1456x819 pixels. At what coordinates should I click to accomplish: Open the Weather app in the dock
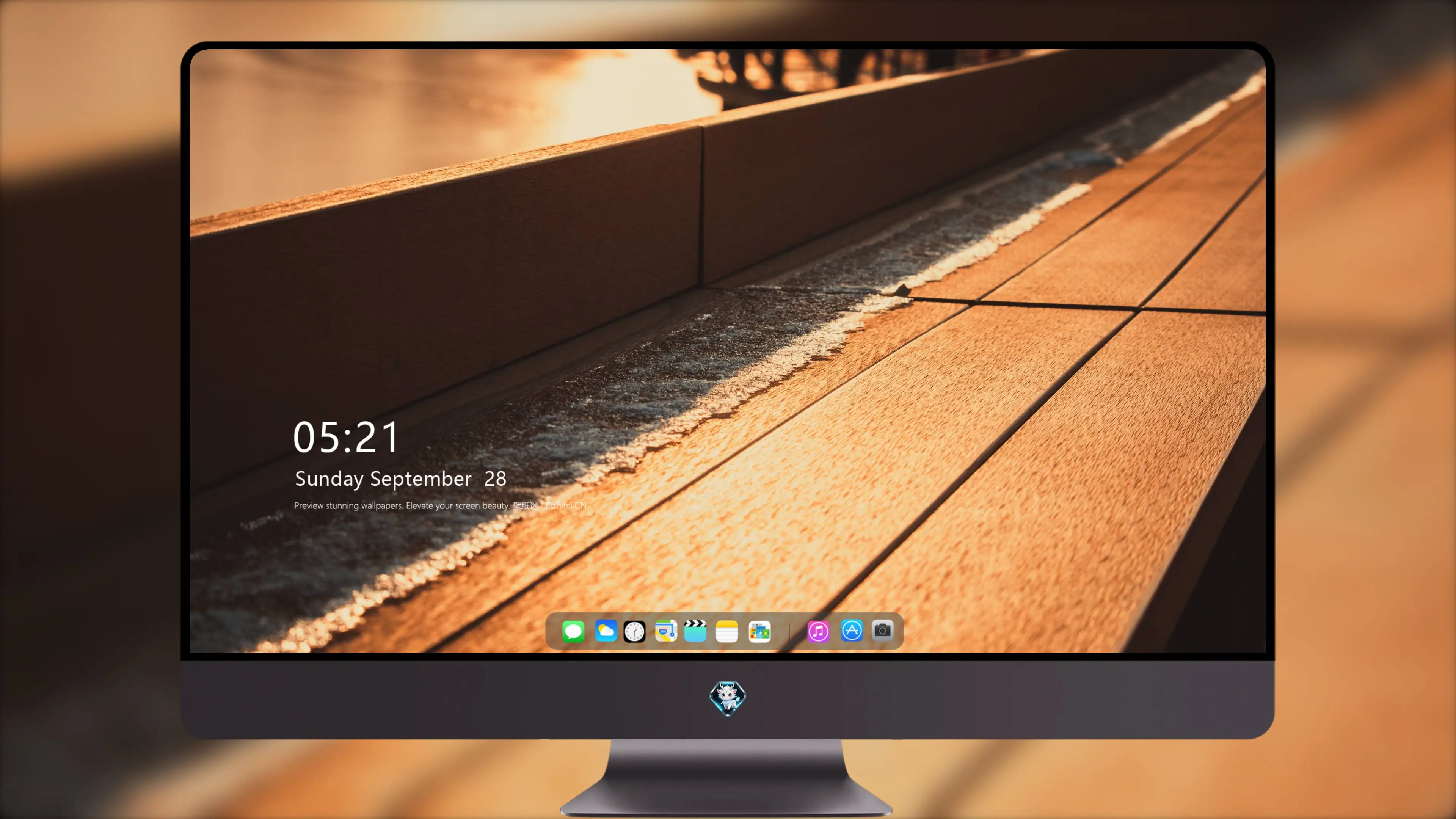tap(606, 631)
